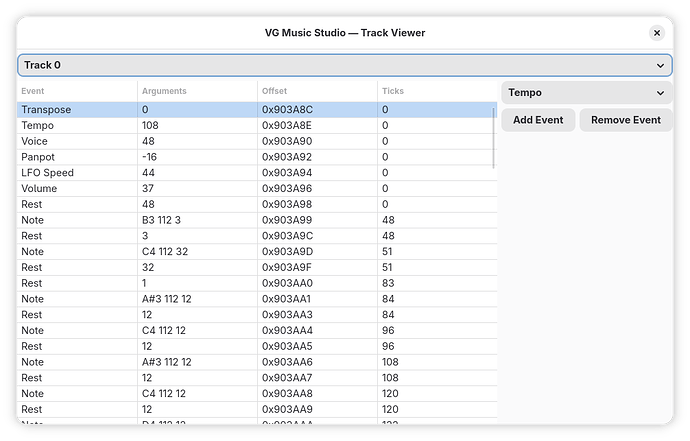Close the Track Viewer window
This screenshot has height=441, width=690.
pyautogui.click(x=657, y=33)
